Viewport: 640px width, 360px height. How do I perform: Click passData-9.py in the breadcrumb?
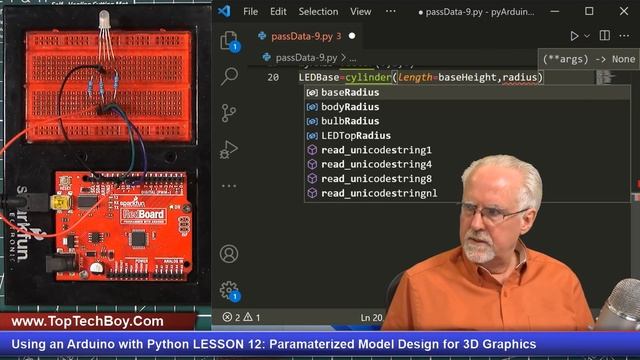pyautogui.click(x=306, y=58)
